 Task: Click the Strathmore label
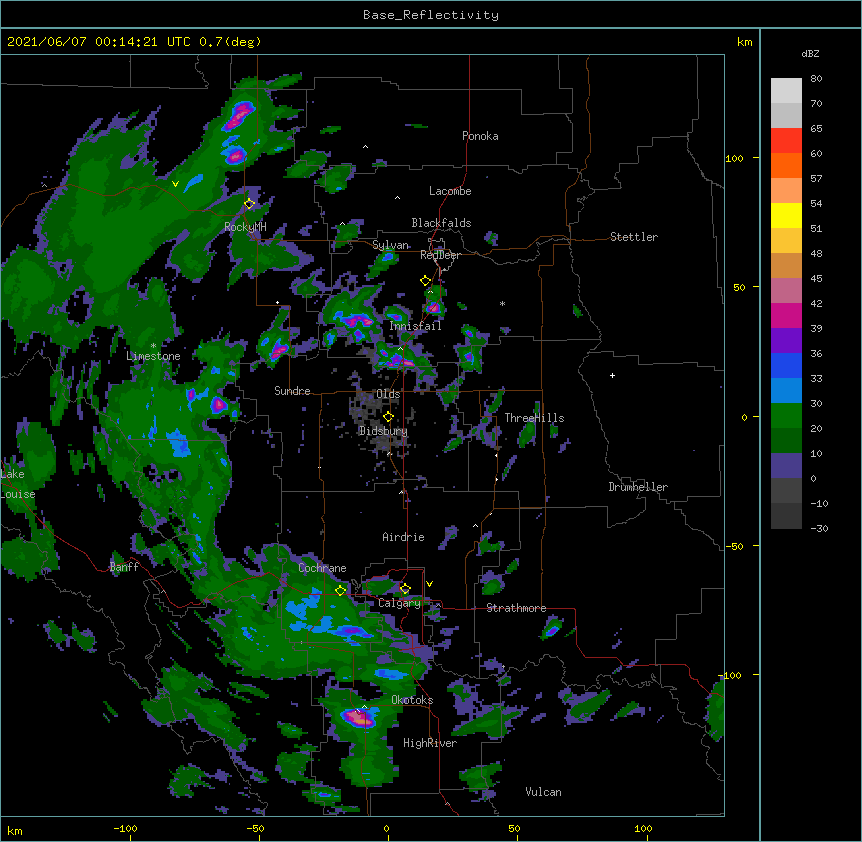click(x=516, y=608)
